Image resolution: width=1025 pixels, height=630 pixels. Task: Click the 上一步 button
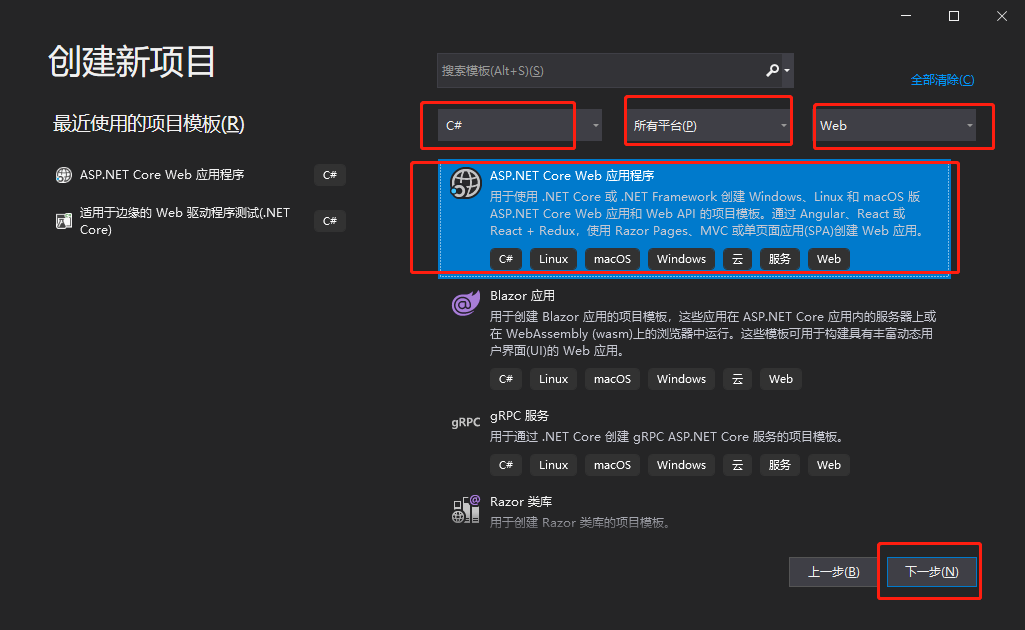click(x=833, y=571)
